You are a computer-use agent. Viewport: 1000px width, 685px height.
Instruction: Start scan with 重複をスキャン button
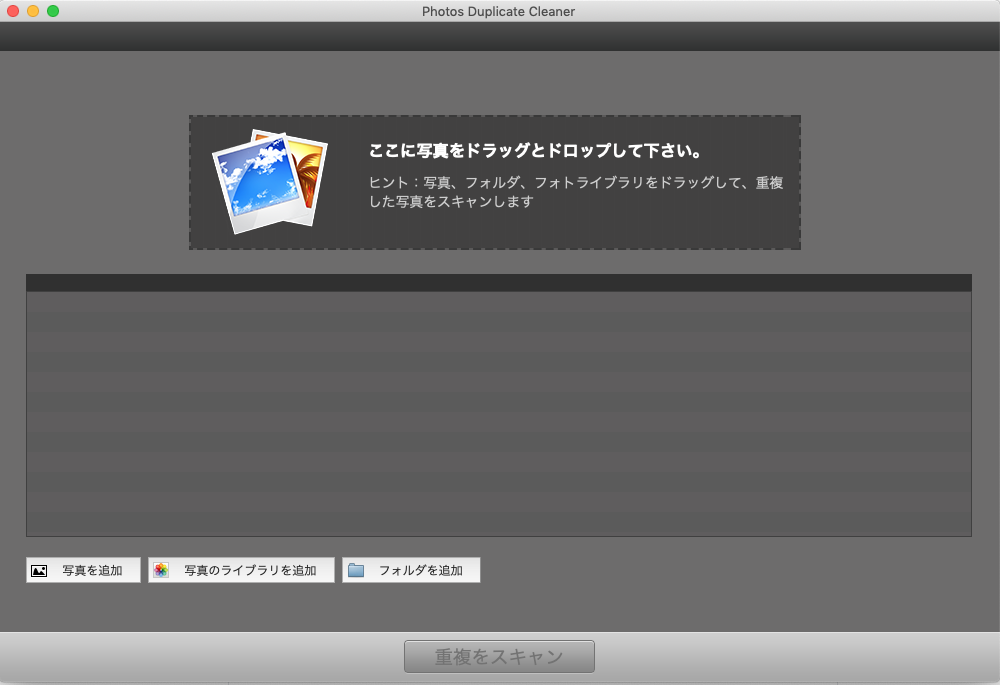coord(499,656)
